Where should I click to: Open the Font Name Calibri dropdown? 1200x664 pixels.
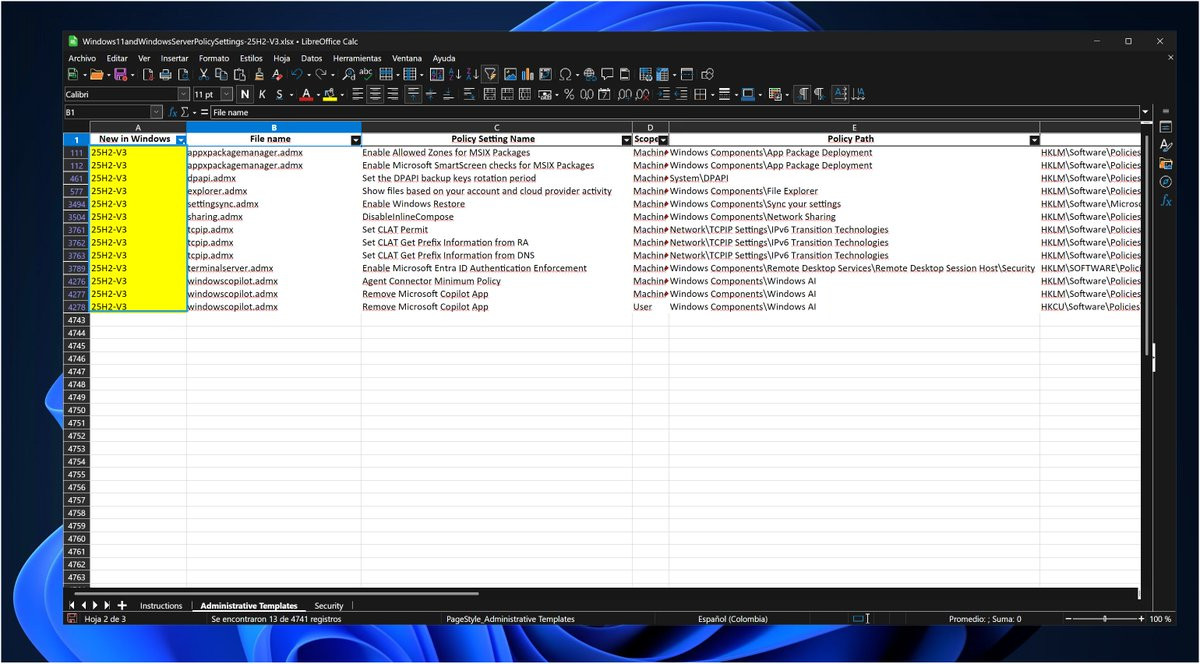click(x=183, y=94)
